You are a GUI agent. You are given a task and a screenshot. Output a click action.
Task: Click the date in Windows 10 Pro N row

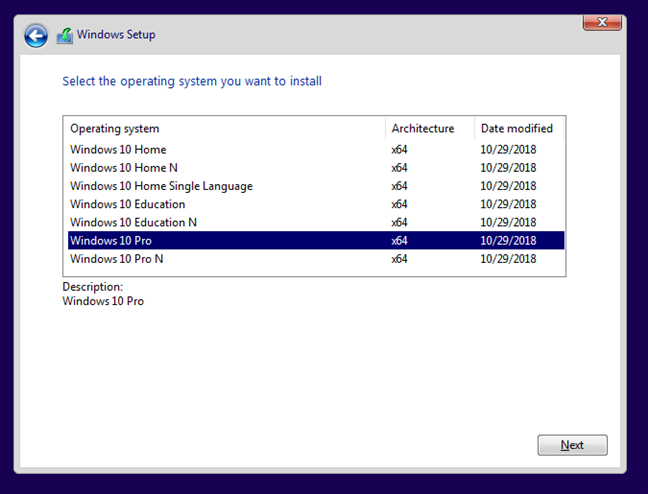[x=508, y=259]
